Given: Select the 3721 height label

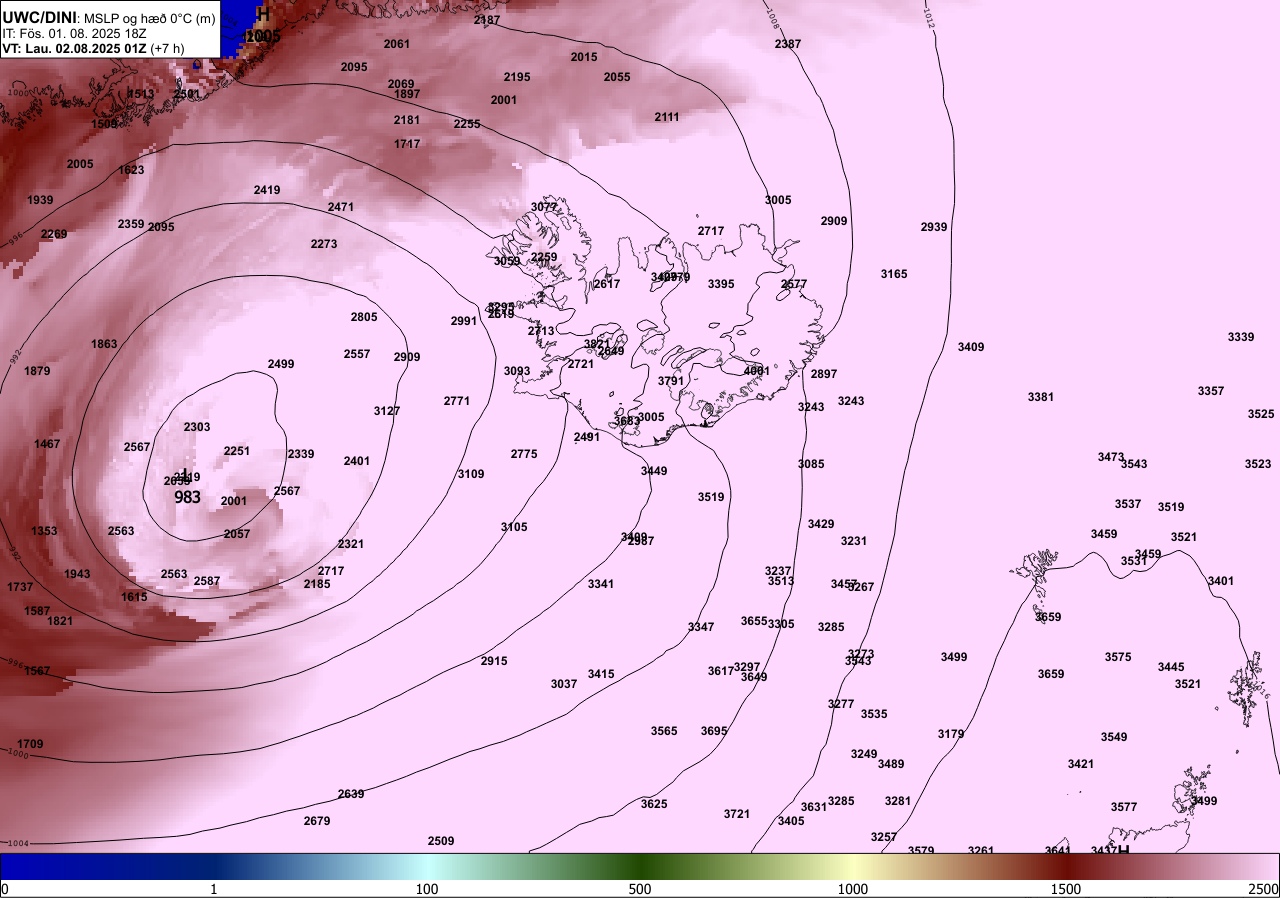Looking at the screenshot, I should tap(737, 814).
